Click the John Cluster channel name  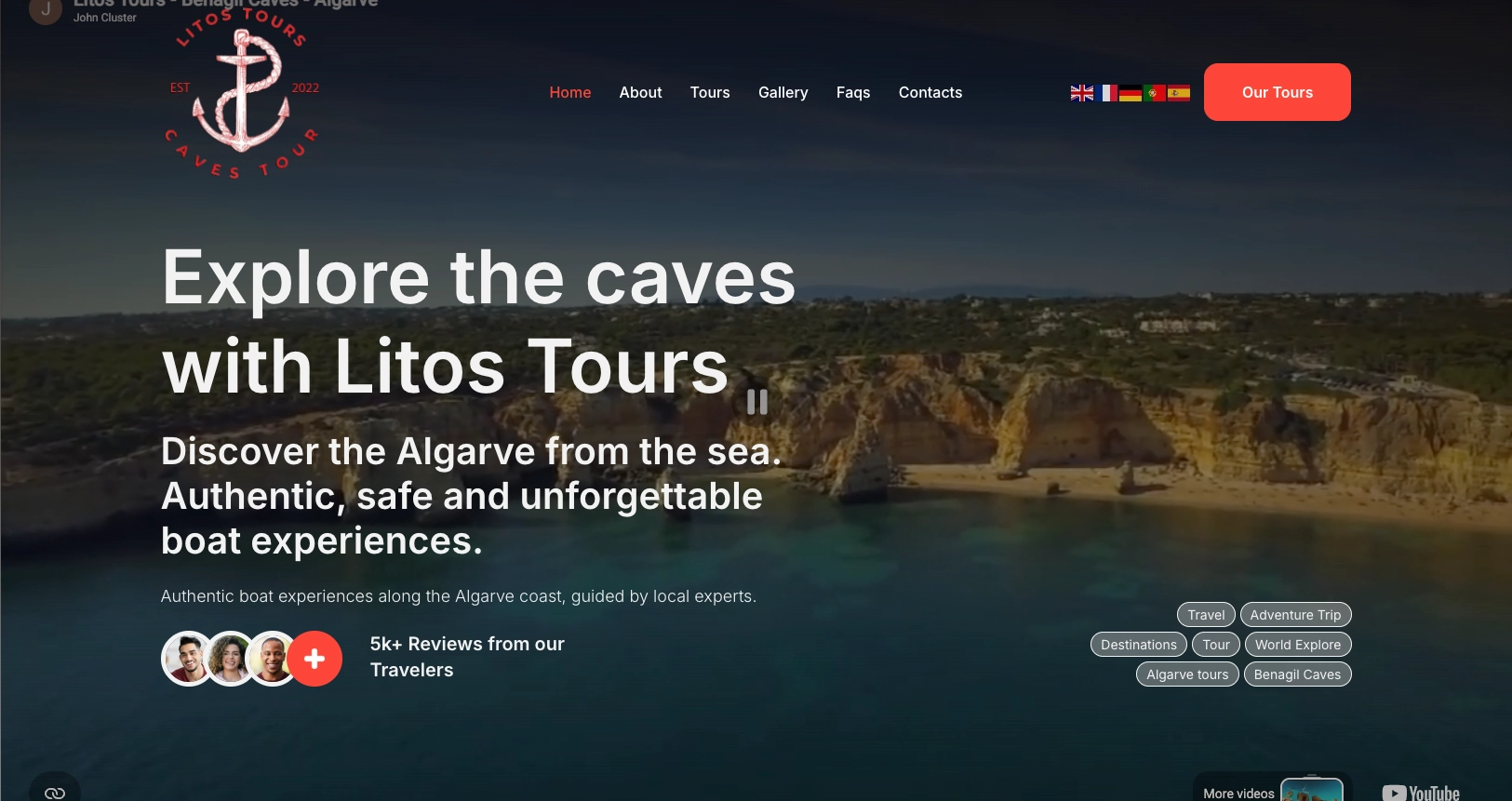(105, 18)
